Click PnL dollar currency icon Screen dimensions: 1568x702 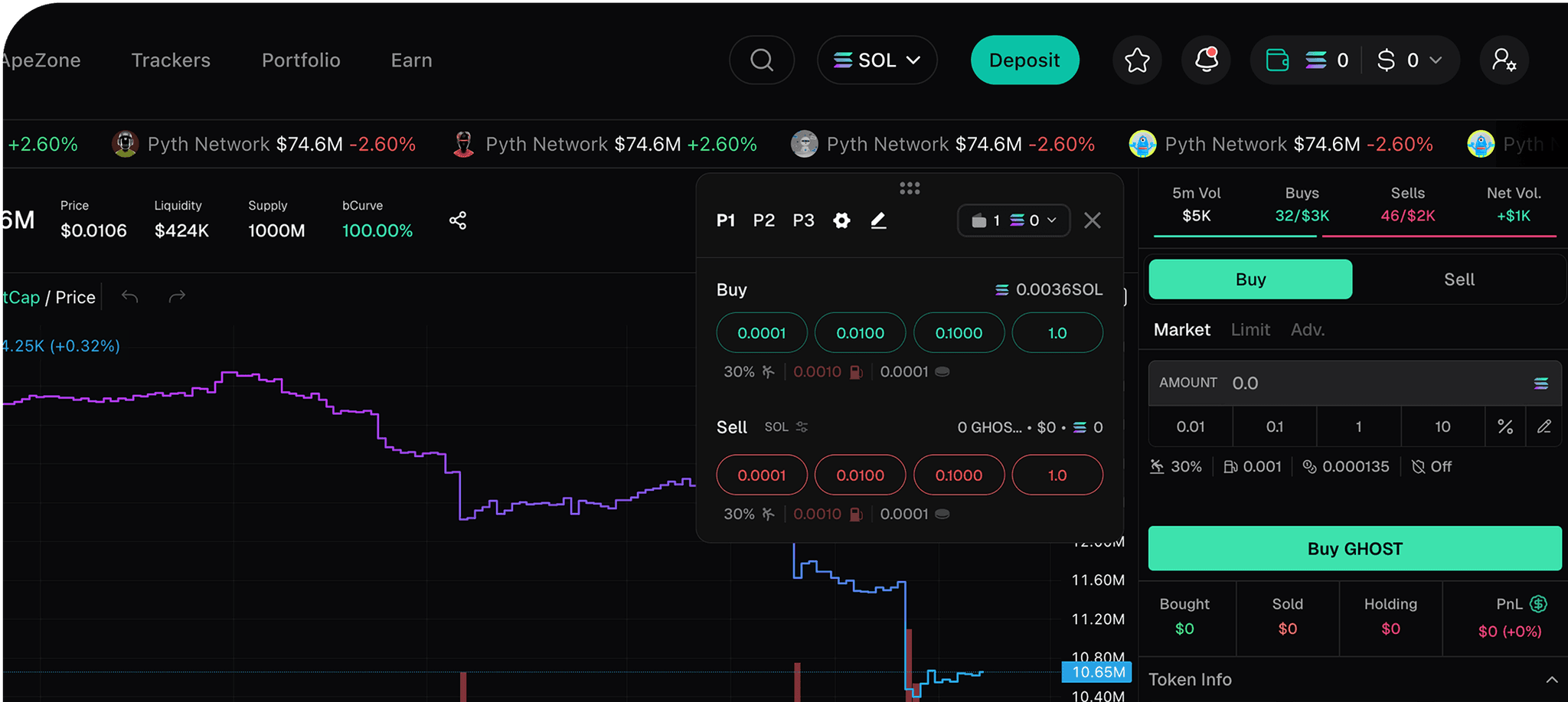click(1538, 604)
